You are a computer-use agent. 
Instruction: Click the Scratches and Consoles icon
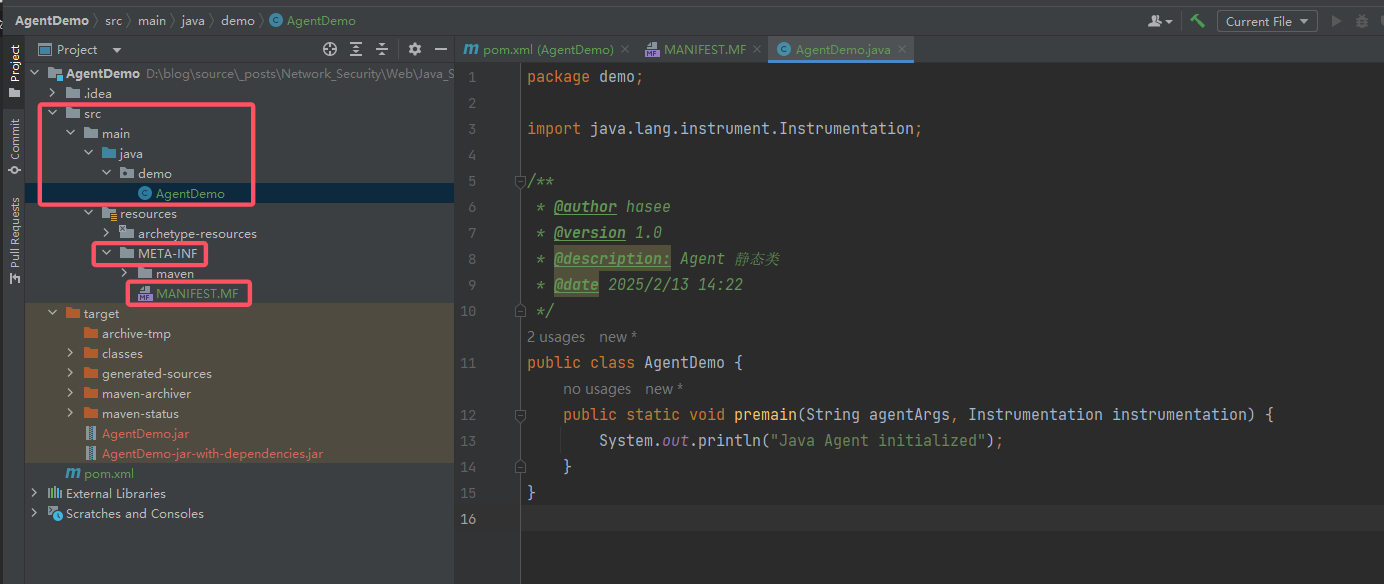click(x=55, y=513)
